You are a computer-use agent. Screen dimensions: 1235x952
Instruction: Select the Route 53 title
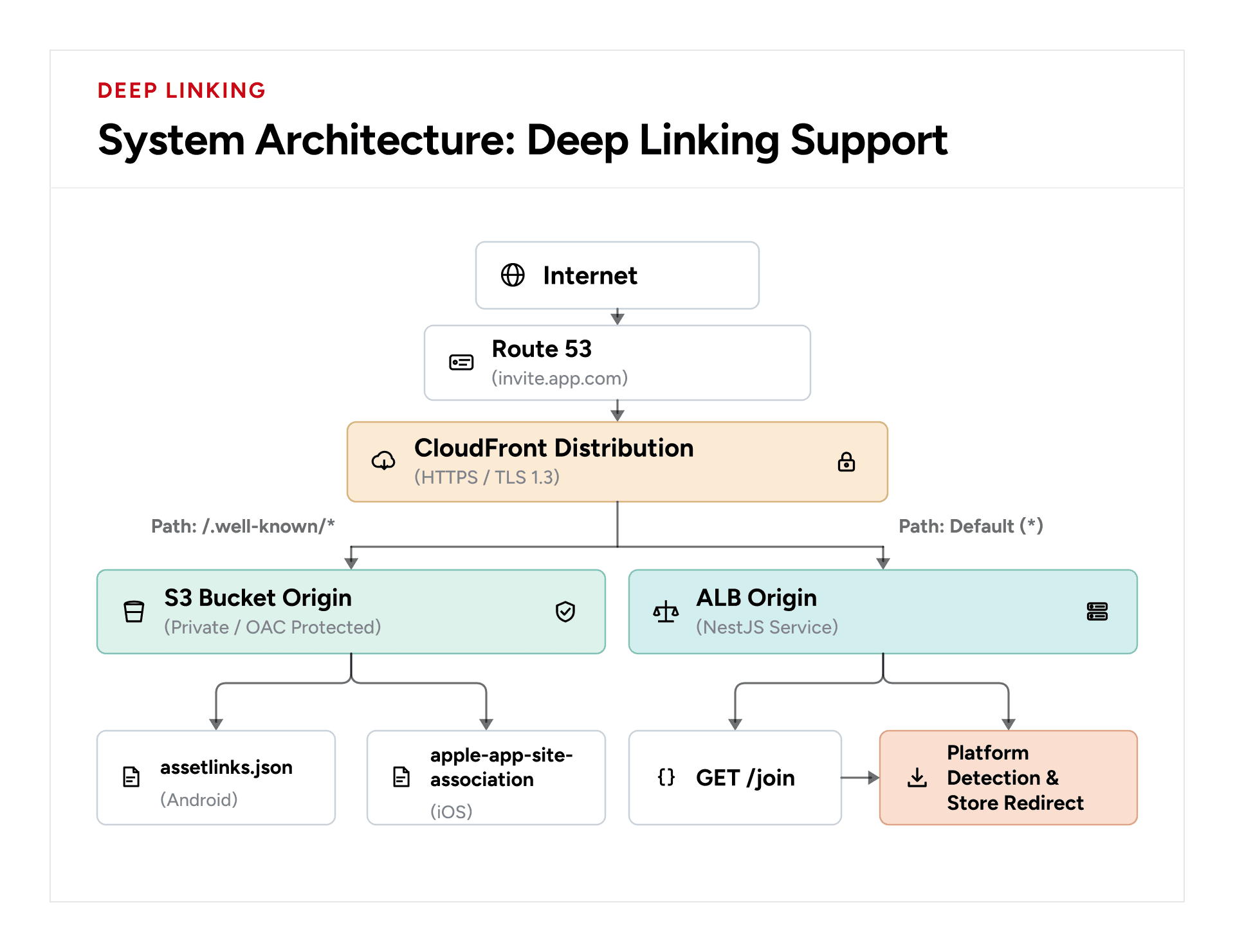[542, 349]
